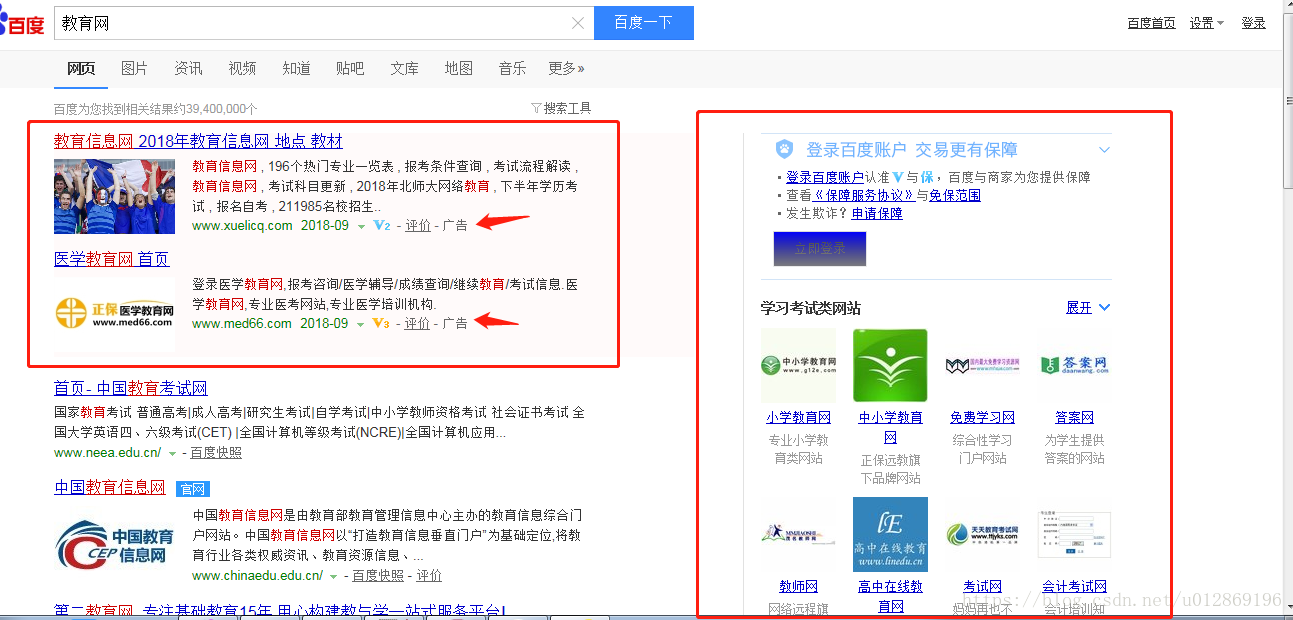Expand dropdown arrow beside www.chinaedu.edu.cn

(x=335, y=577)
